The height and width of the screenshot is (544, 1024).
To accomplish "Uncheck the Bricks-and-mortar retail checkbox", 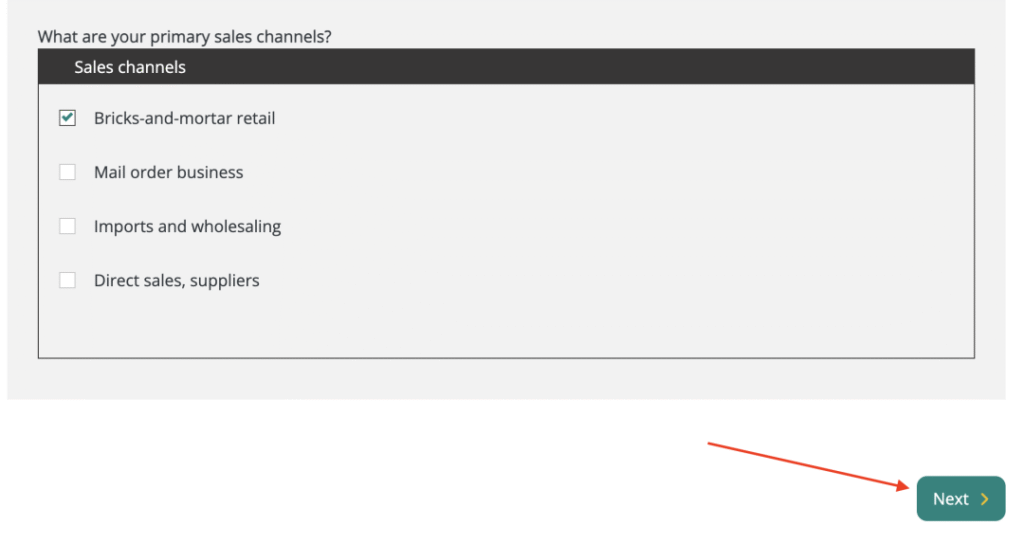I will pyautogui.click(x=67, y=118).
